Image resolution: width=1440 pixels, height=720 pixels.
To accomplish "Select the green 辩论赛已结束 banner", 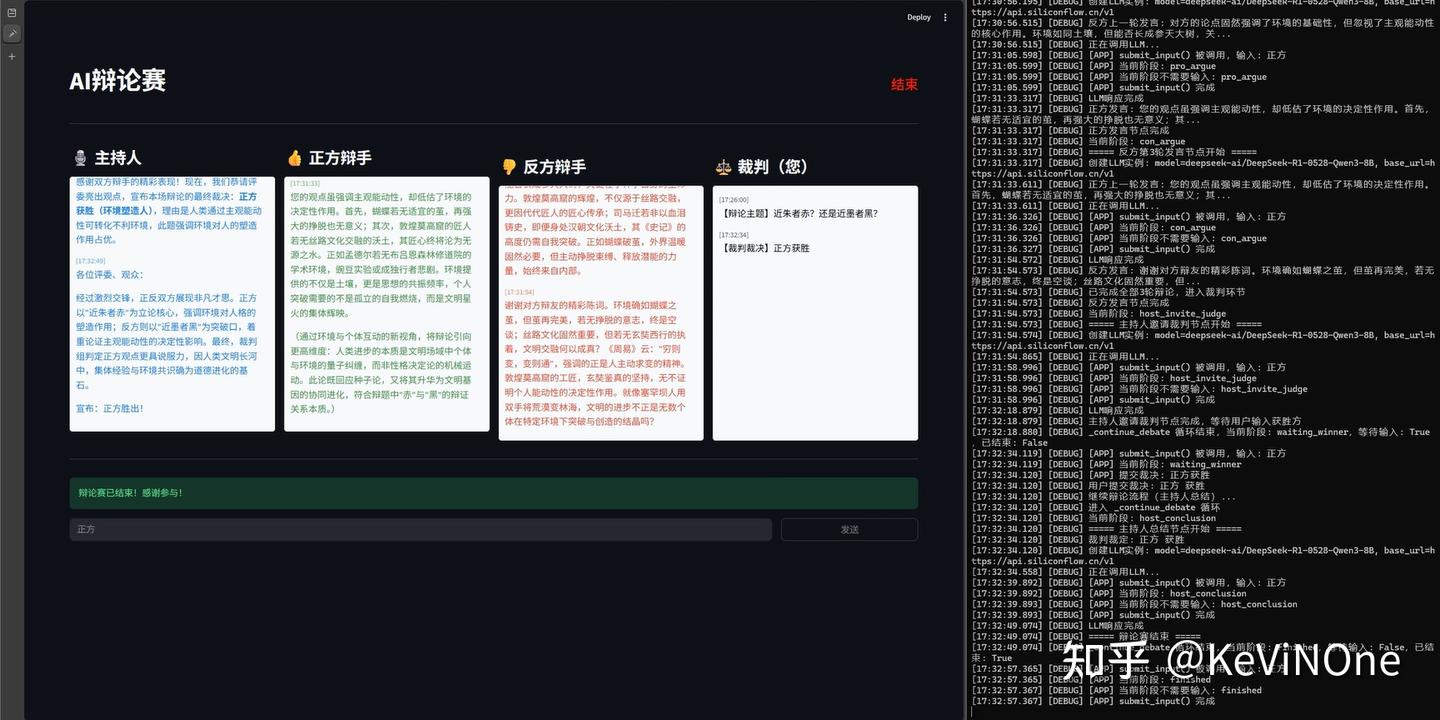I will tap(493, 492).
